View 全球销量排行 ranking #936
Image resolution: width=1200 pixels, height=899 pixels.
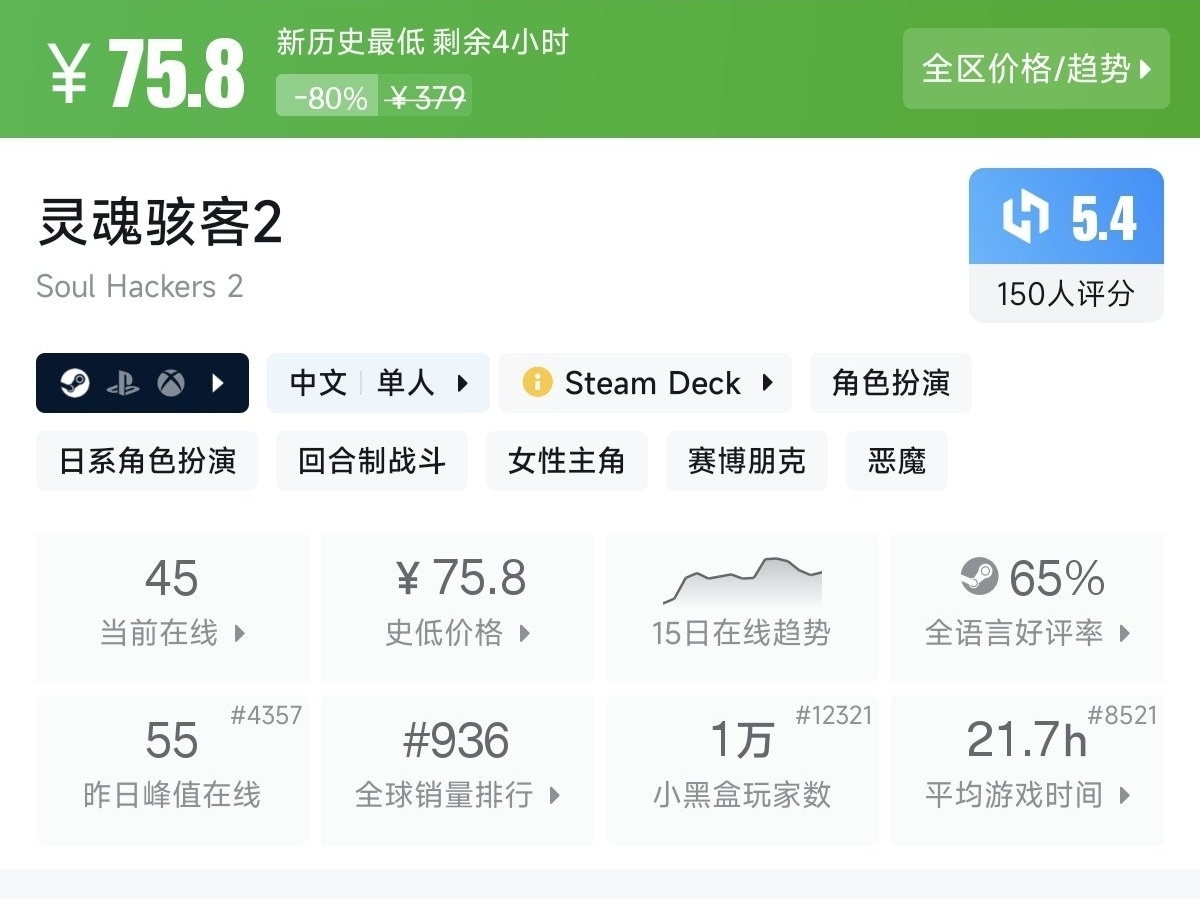457,768
